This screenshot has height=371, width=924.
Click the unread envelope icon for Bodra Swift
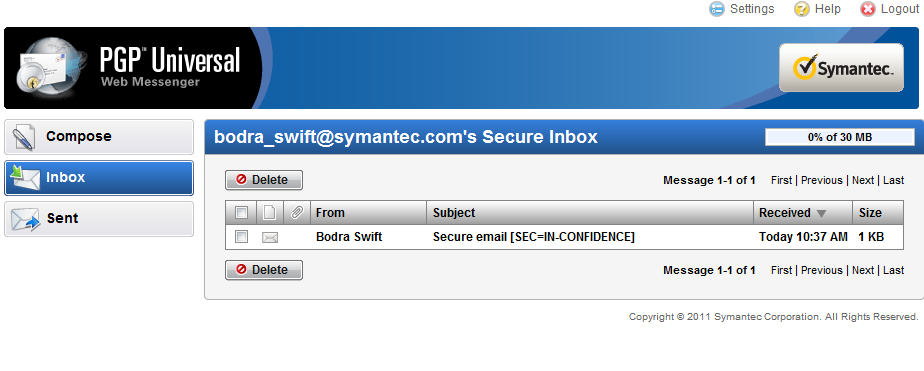coord(270,237)
